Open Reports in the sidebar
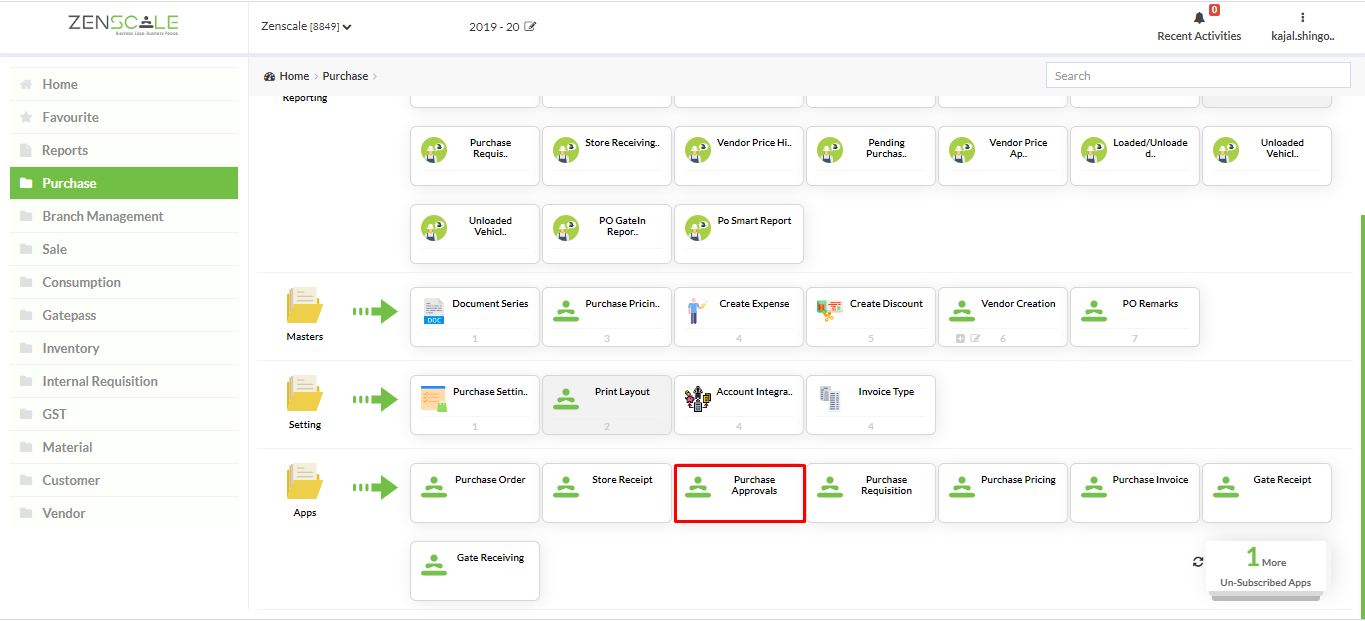 click(x=124, y=150)
